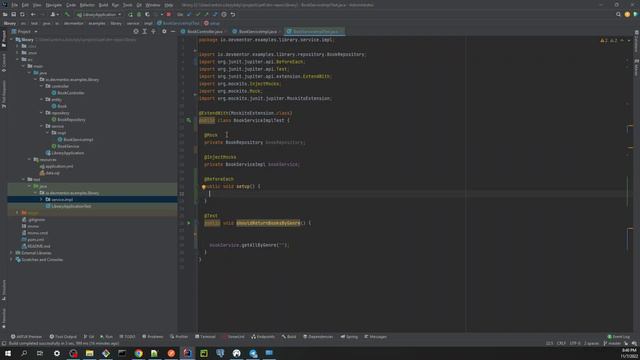Click the Git show history clock icon
640x360 pixels.
click(224, 14)
